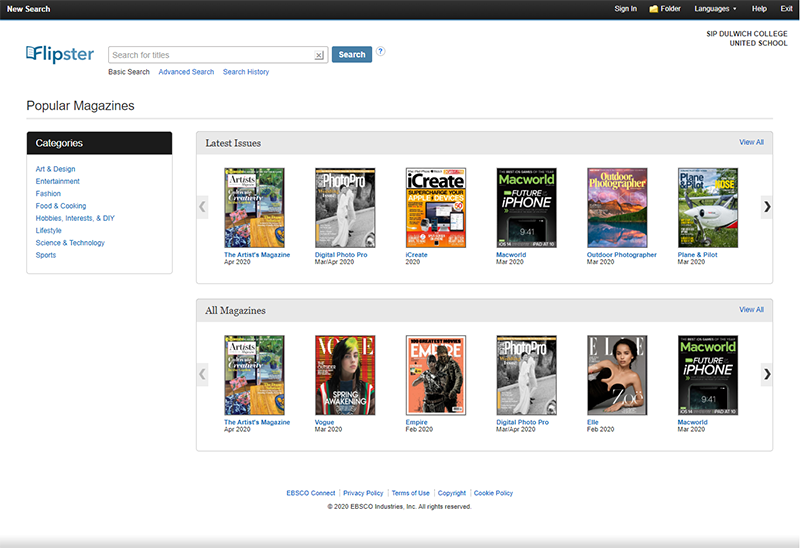The width and height of the screenshot is (800, 548).
Task: Show next All Magazines with right arrow
Action: [767, 374]
